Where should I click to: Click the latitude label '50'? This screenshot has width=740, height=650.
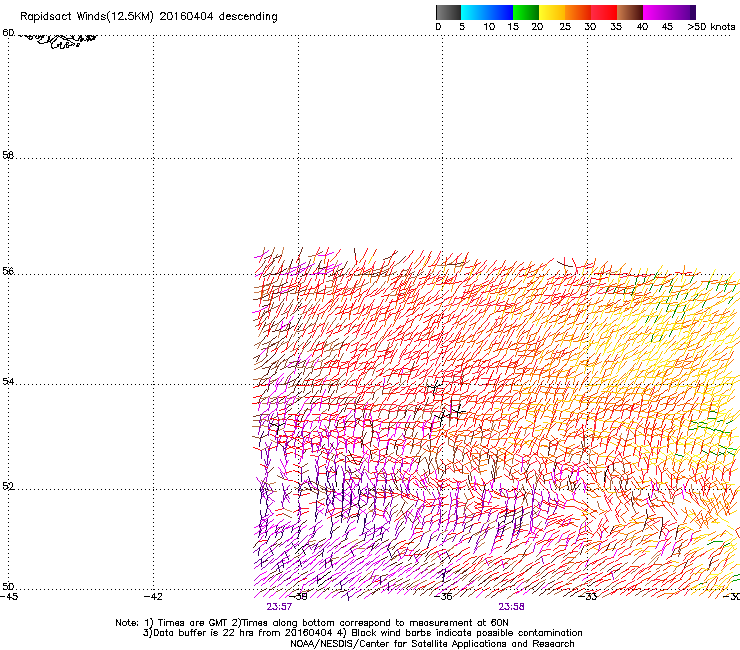coord(8,586)
